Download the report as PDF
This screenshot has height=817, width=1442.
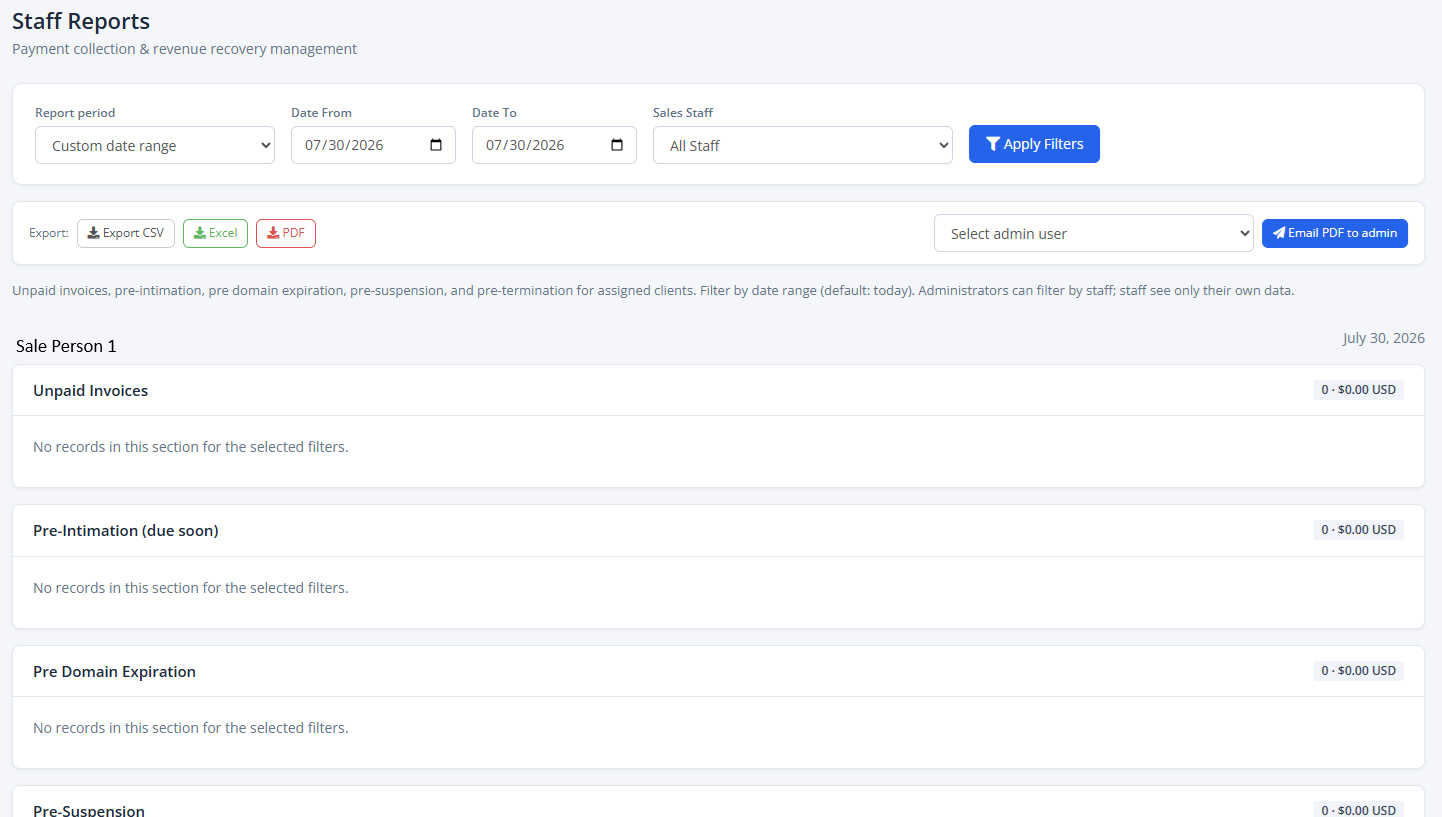point(286,233)
